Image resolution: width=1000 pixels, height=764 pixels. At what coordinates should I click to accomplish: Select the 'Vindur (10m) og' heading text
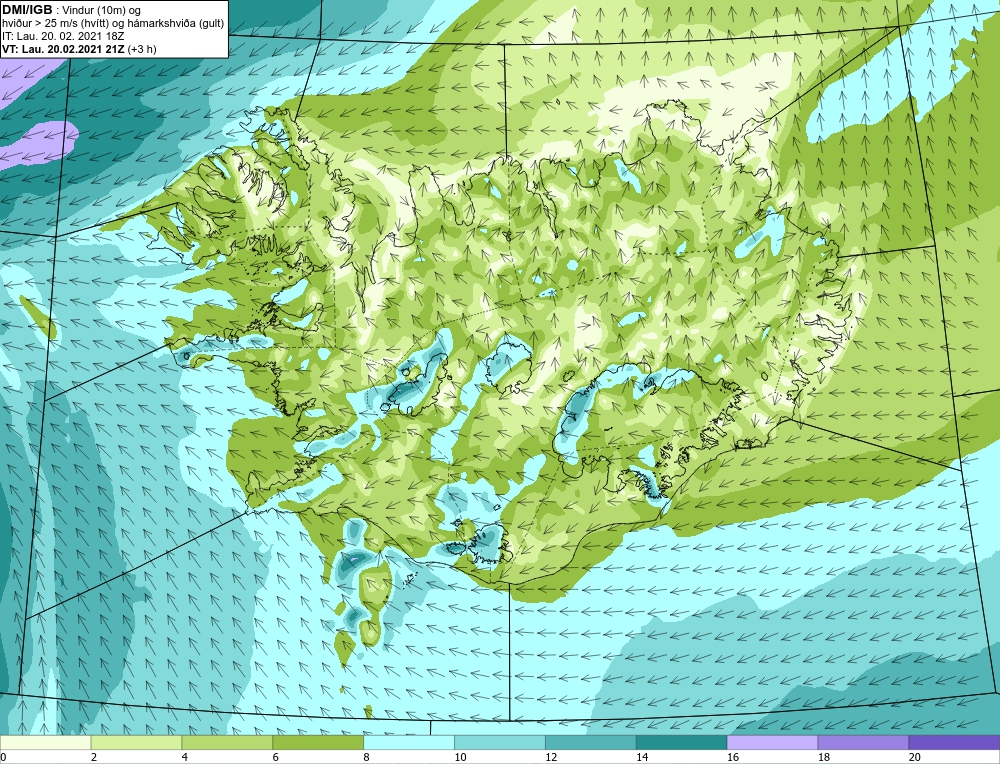(x=101, y=11)
